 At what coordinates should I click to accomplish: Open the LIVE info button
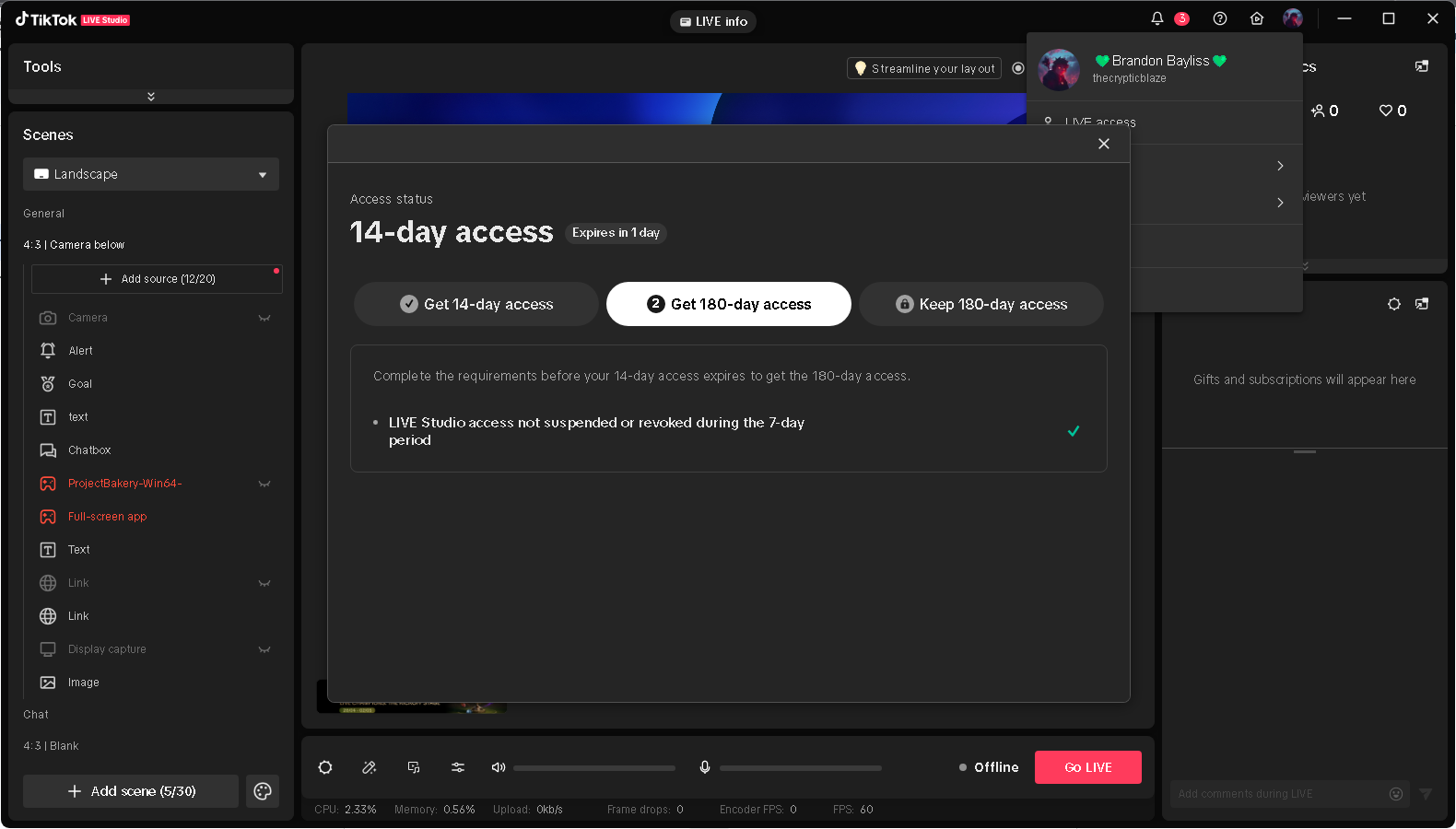tap(713, 21)
